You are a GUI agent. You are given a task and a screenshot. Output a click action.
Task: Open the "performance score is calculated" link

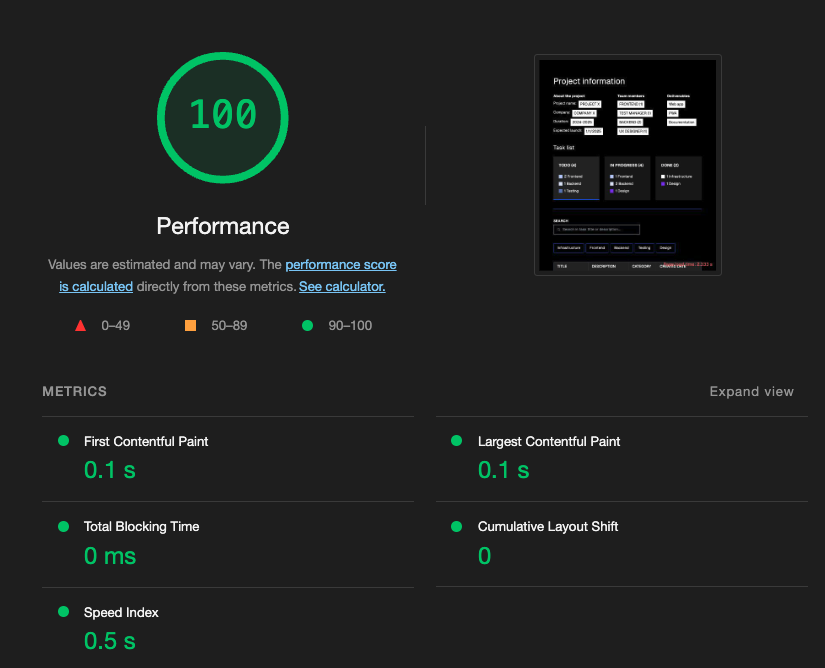(340, 265)
